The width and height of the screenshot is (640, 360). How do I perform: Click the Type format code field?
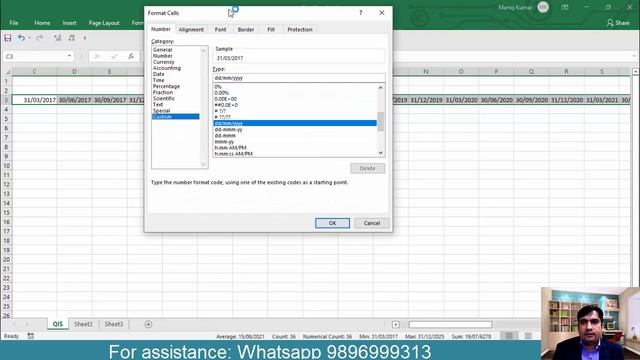coord(299,78)
